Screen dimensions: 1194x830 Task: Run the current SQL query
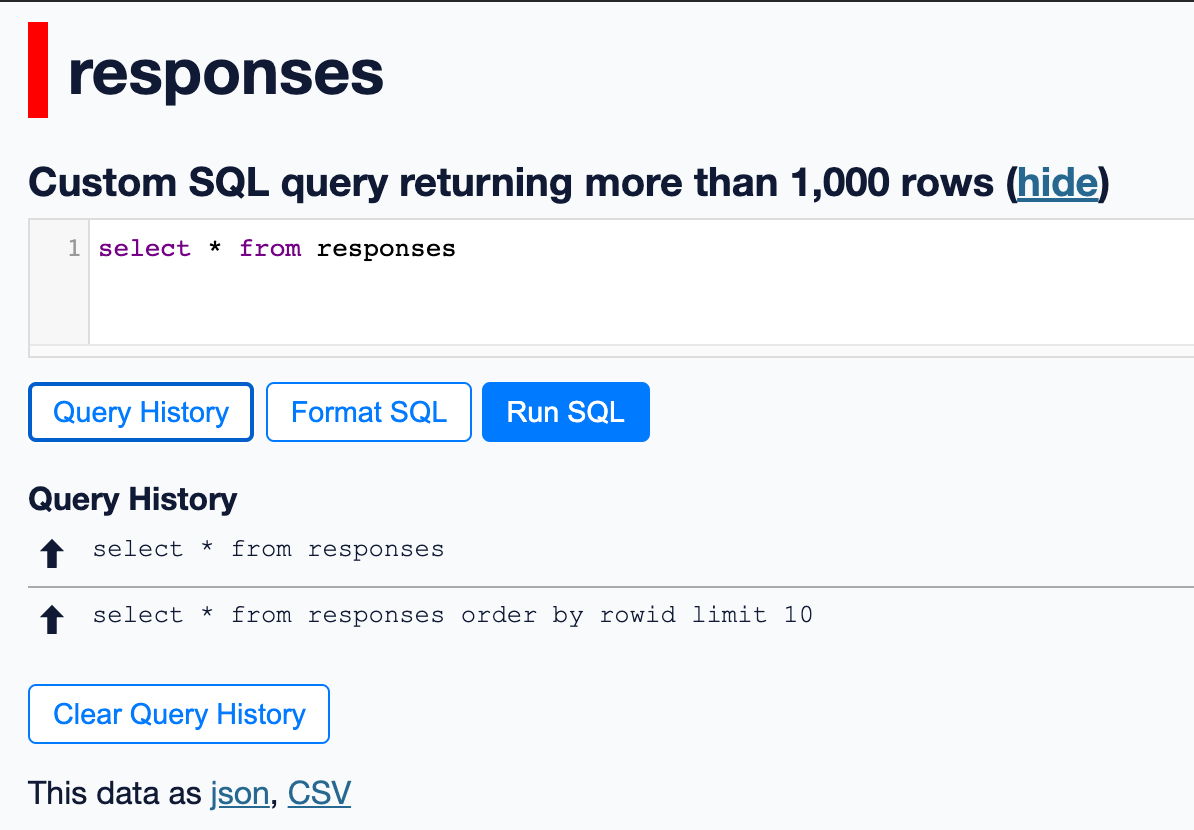565,411
